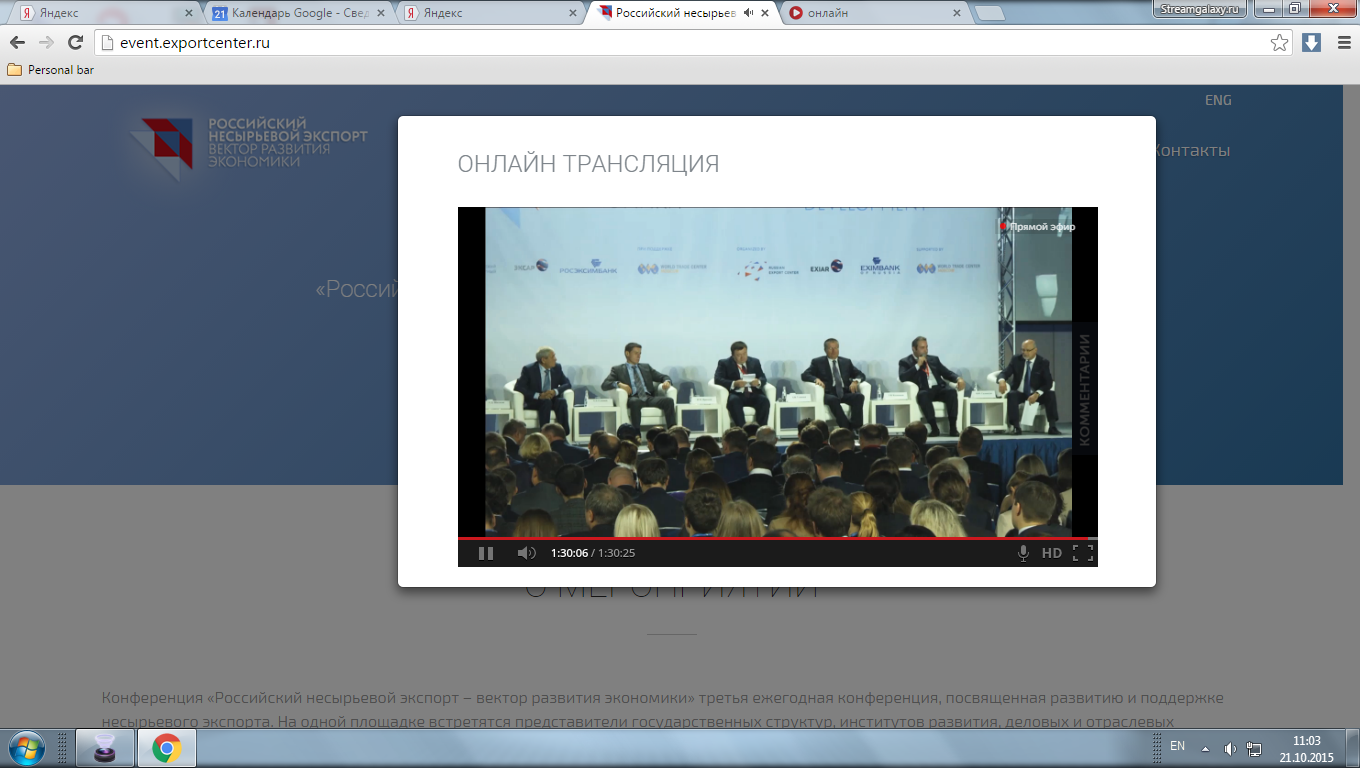Pause the online broadcast video
The image size is (1360, 768).
(x=486, y=553)
